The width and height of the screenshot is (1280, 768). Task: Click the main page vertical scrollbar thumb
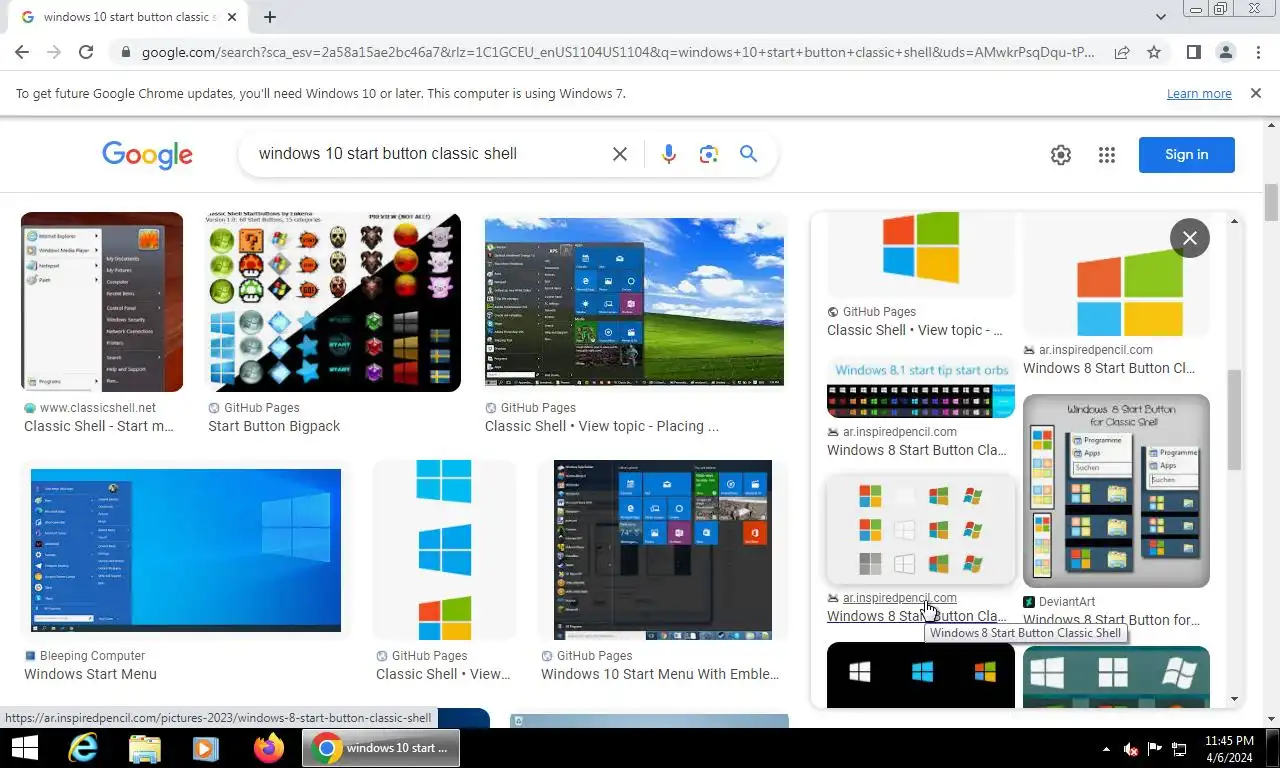1271,203
